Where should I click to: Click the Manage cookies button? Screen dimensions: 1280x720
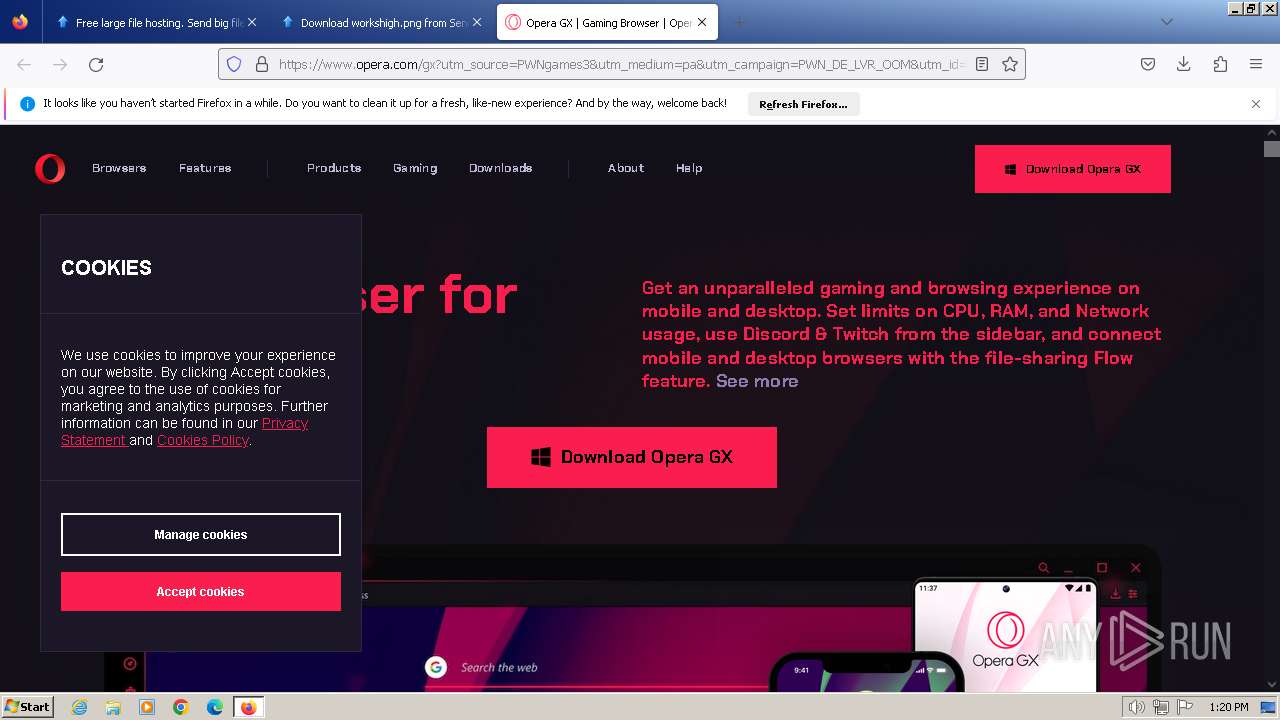click(x=201, y=534)
